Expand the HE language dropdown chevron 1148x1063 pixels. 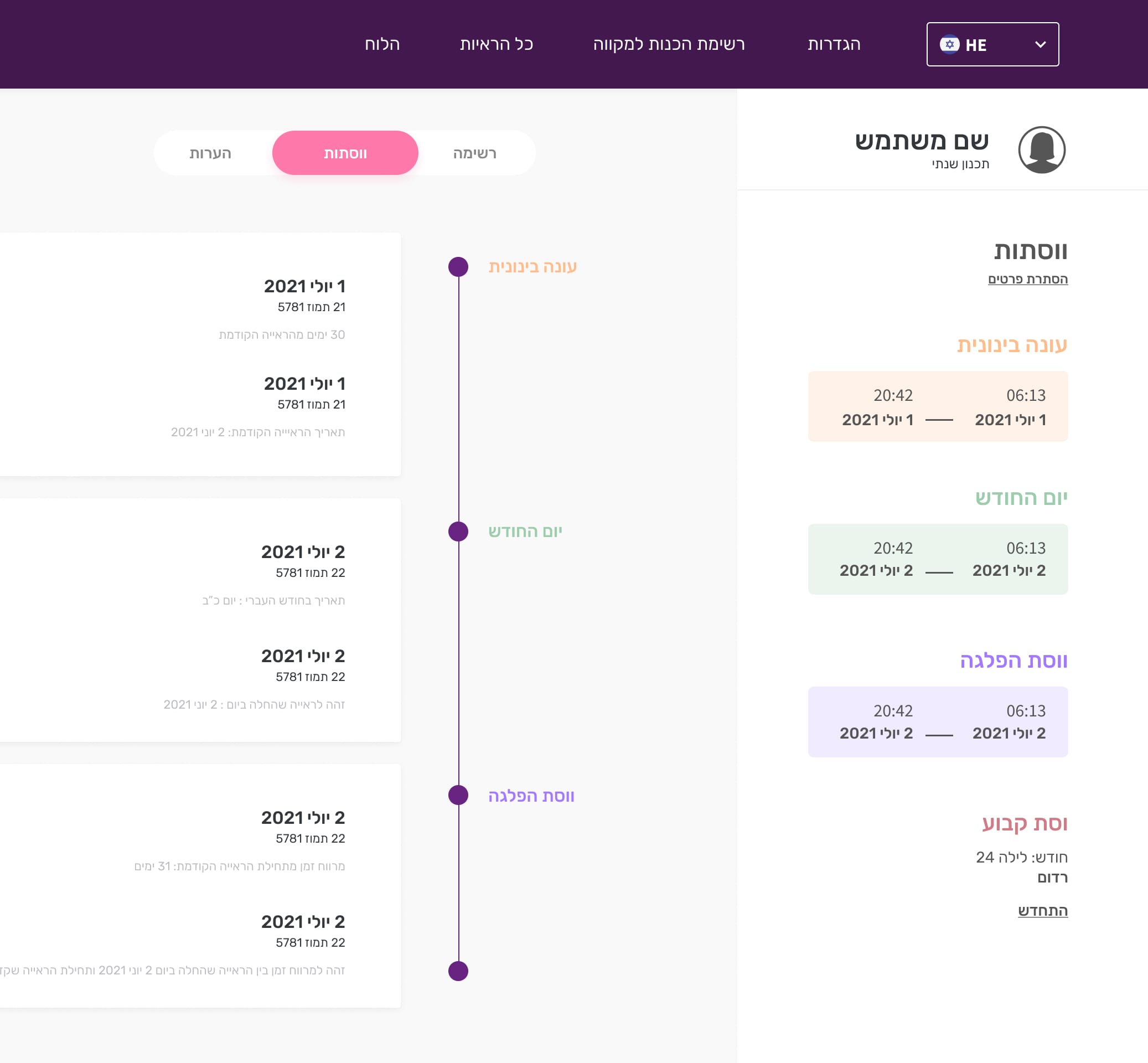coord(1040,44)
